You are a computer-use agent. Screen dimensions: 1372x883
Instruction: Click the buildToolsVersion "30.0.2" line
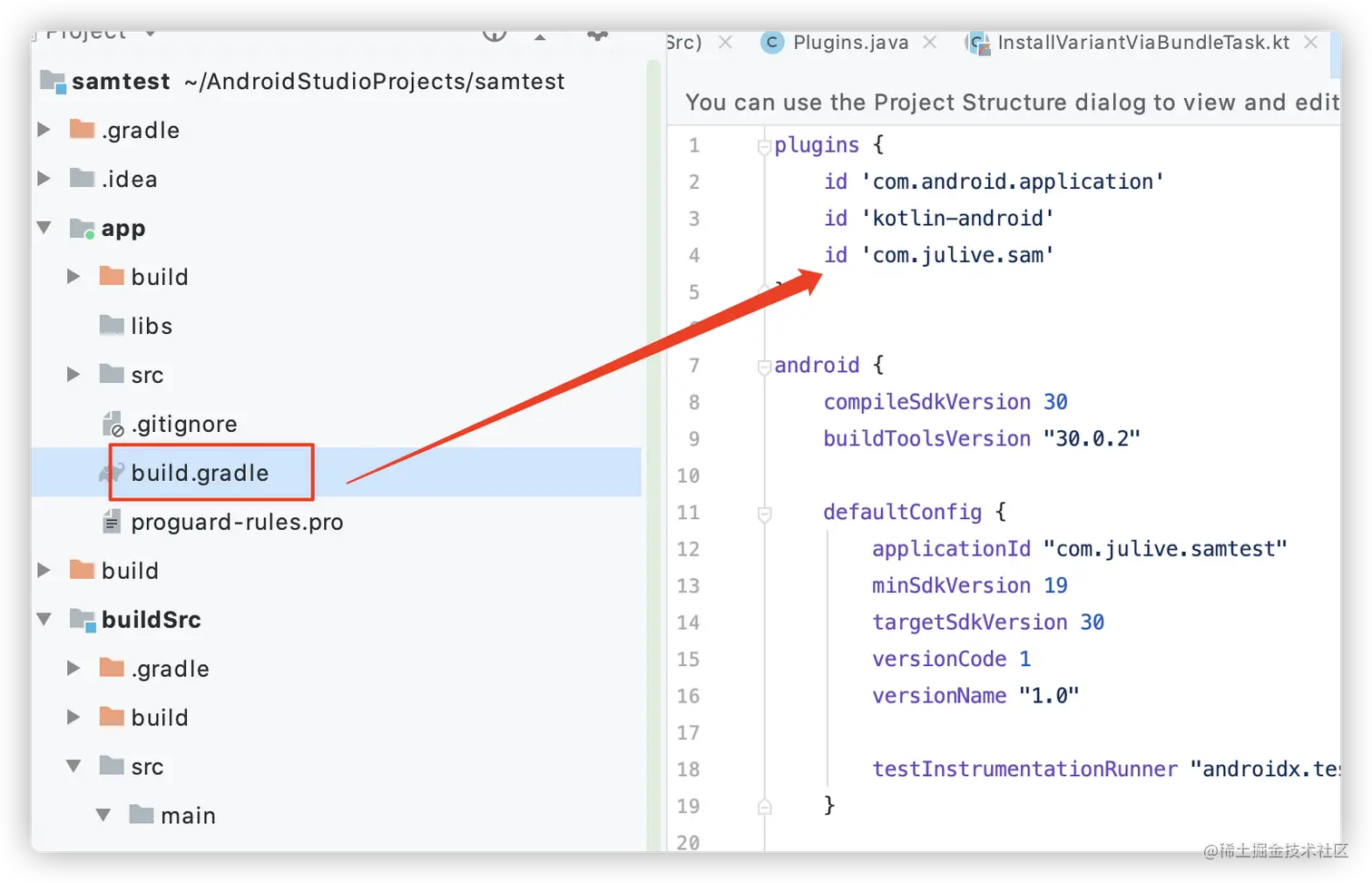pos(981,439)
